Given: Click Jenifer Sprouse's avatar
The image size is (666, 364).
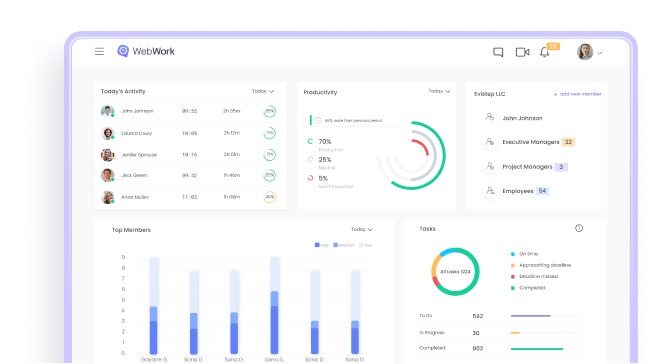Looking at the screenshot, I should click(x=107, y=155).
